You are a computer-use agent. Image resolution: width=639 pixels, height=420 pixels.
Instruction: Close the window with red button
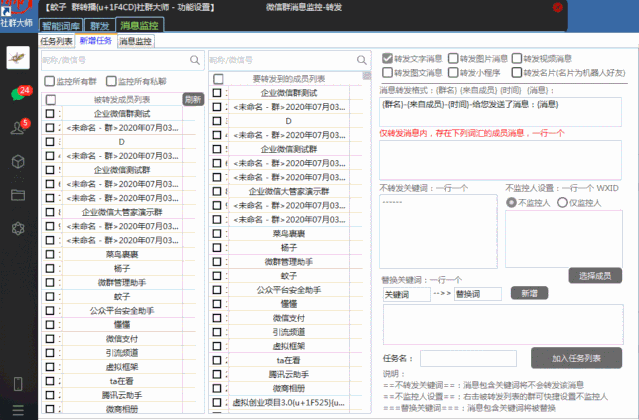tap(557, 7)
